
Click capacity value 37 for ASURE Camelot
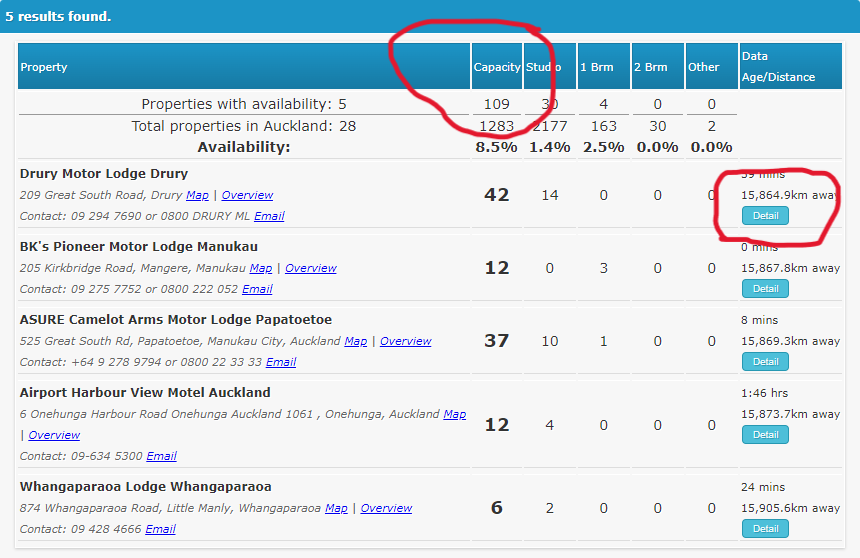click(496, 341)
